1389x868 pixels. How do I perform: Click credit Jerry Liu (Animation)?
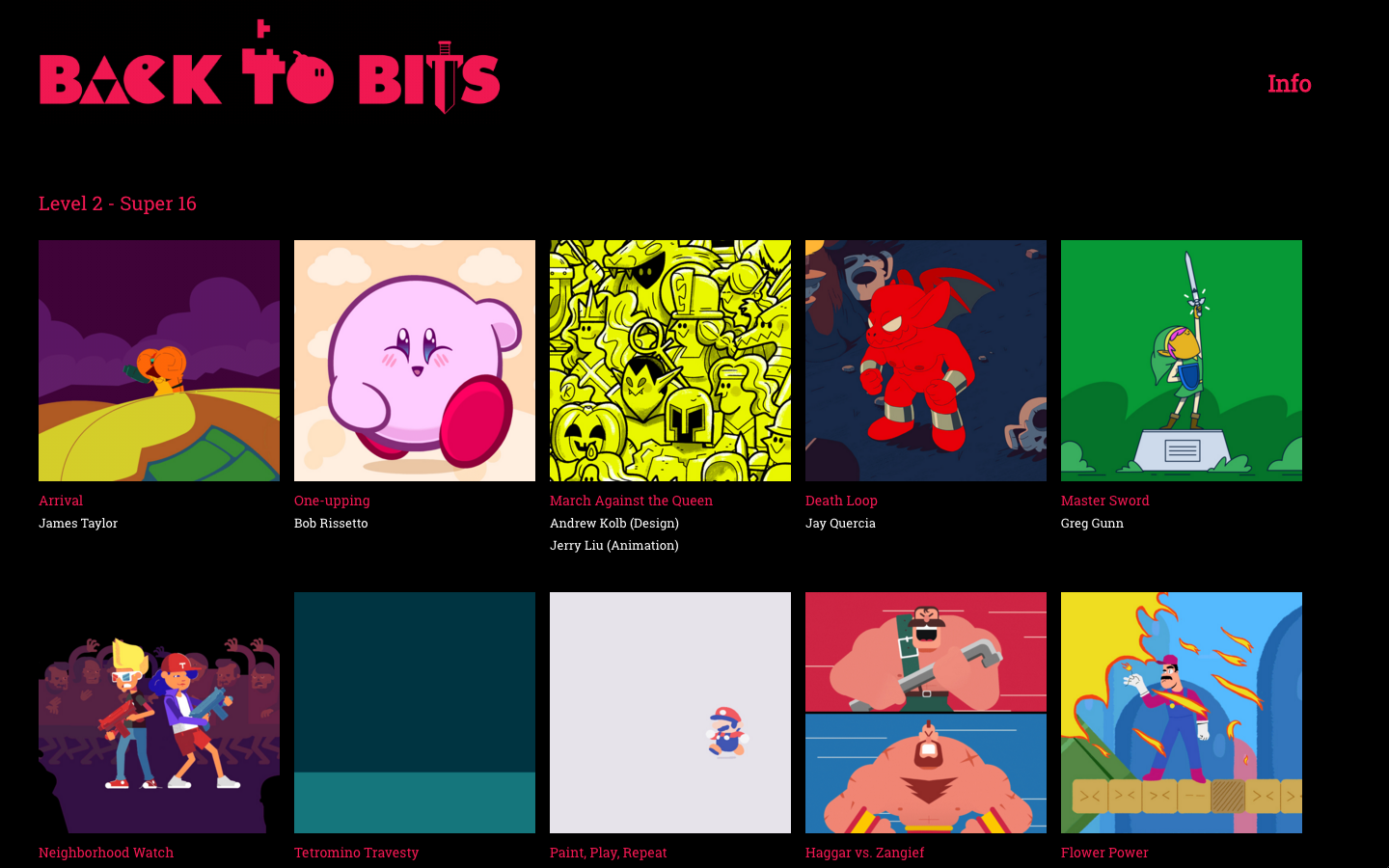(614, 545)
